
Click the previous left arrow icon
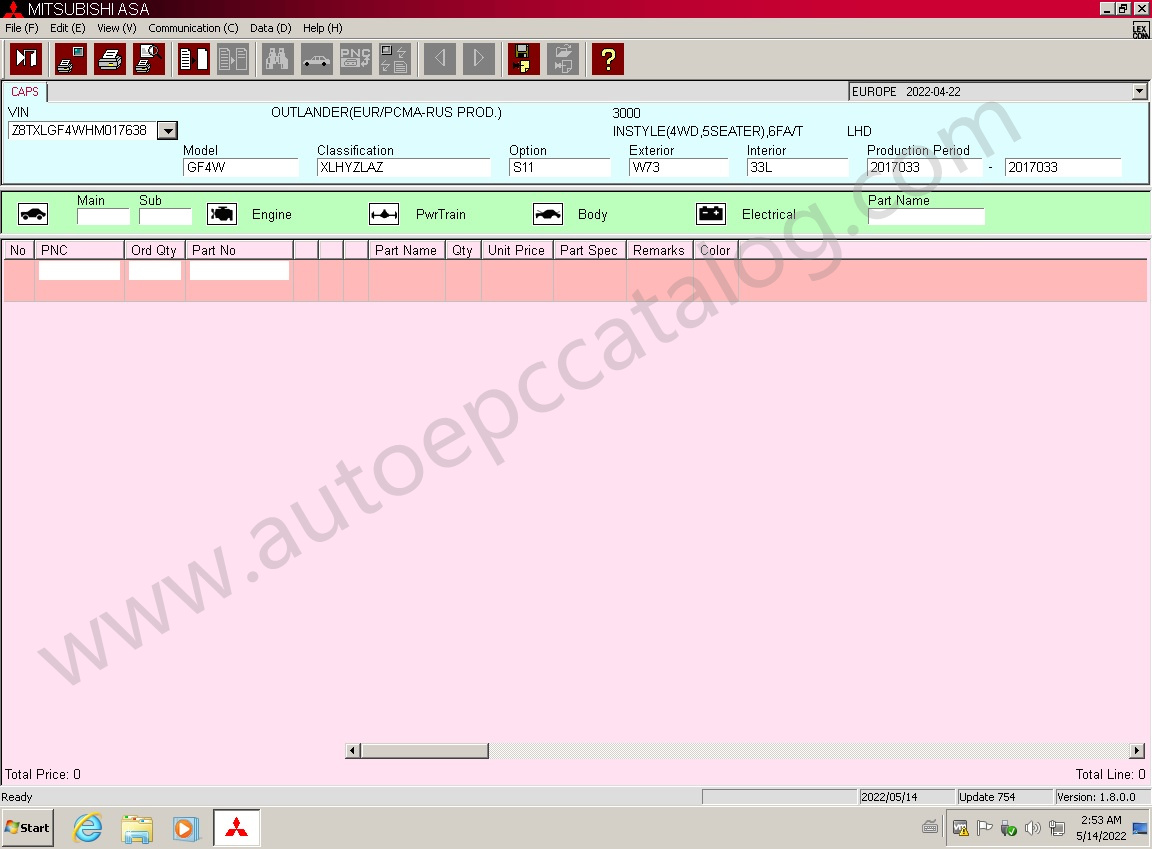[x=440, y=59]
